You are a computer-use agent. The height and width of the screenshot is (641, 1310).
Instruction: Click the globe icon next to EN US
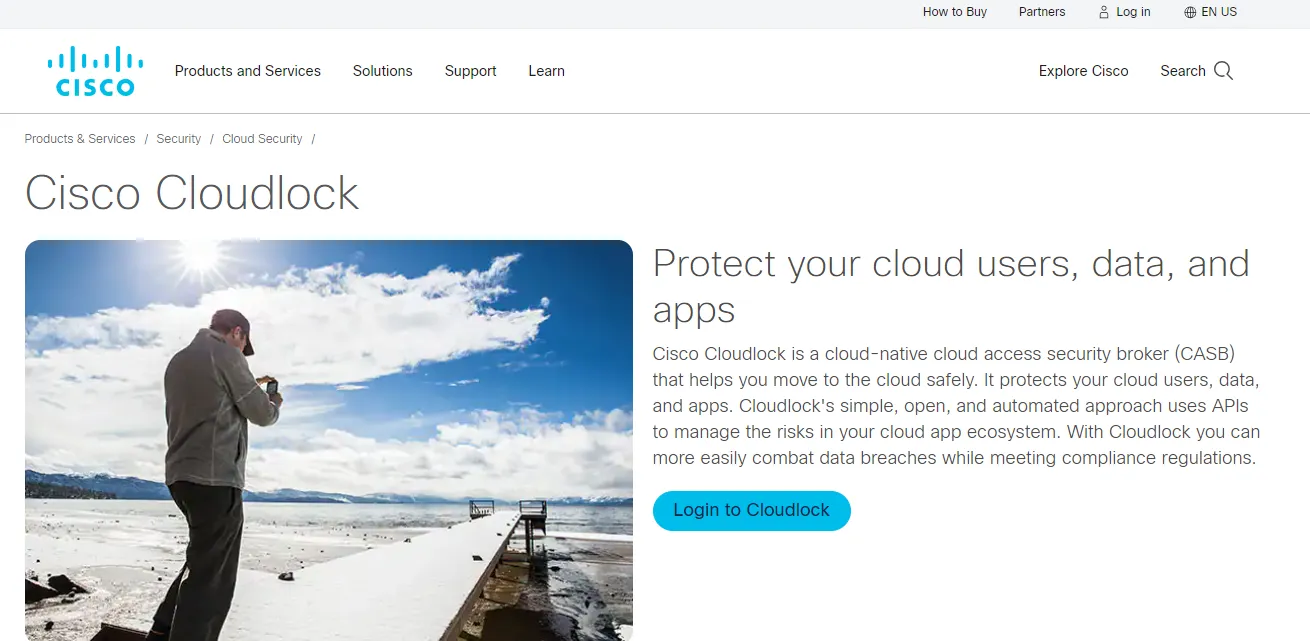1190,12
